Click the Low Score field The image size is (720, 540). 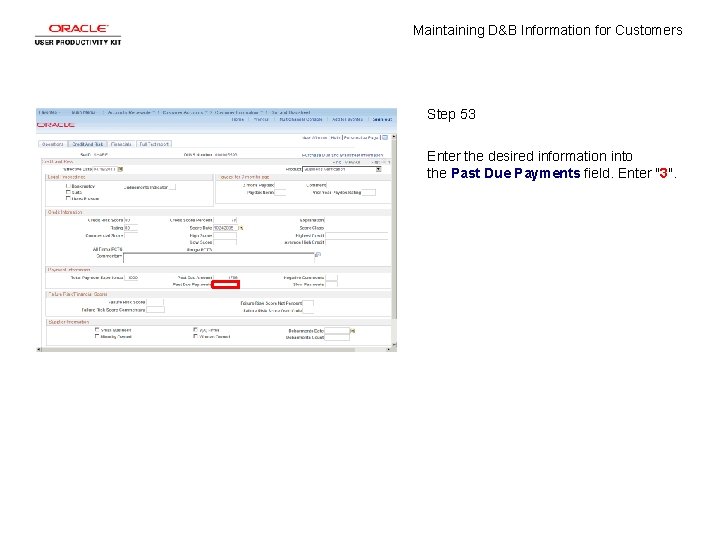click(x=225, y=242)
